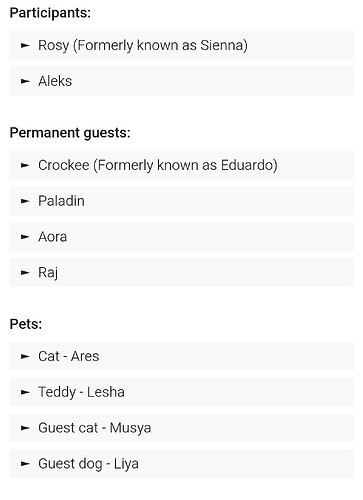Expand the Aleks entry arrow
Viewport: 363px width, 500px height.
point(25,81)
